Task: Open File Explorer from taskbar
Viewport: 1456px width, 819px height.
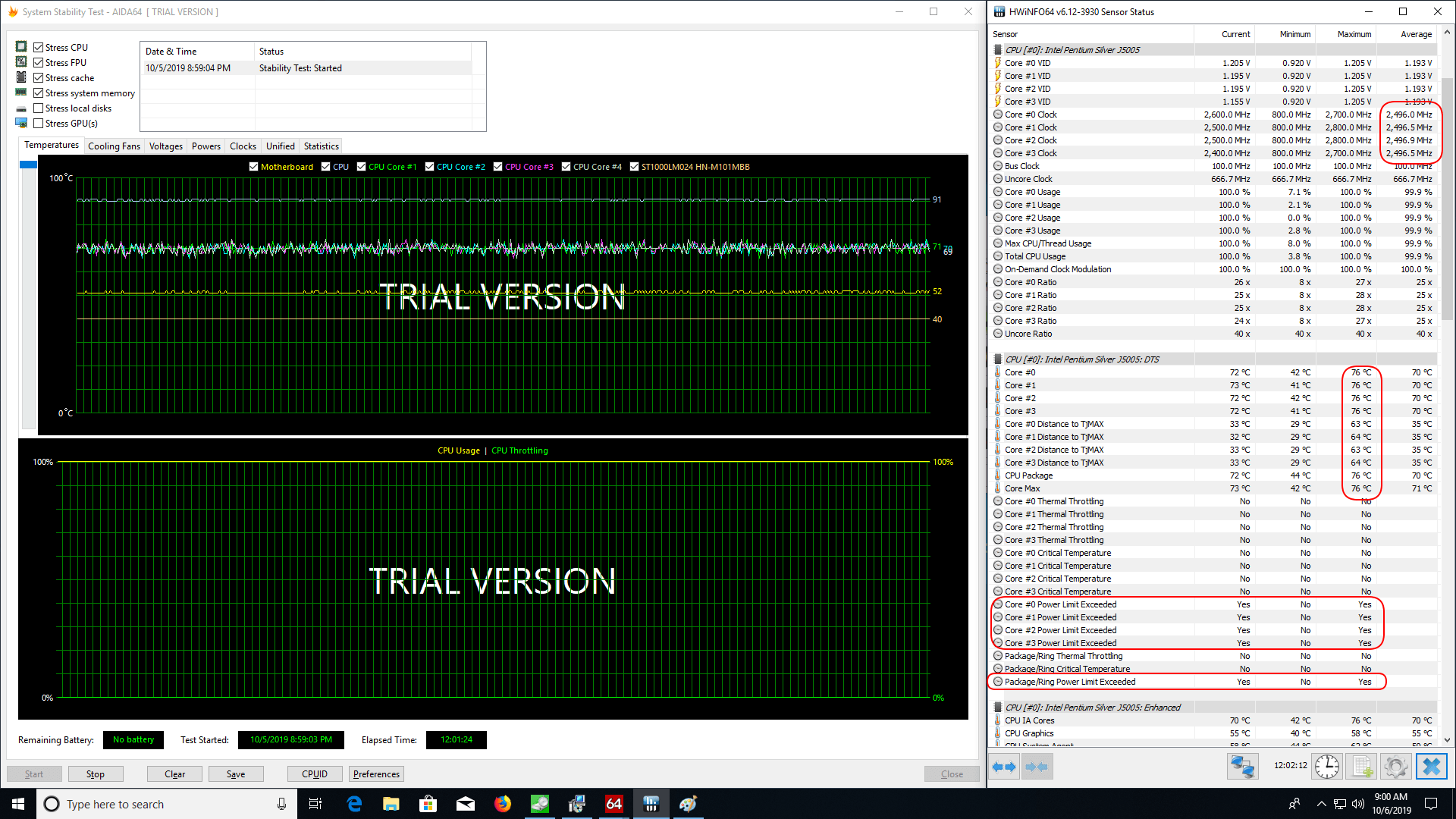Action: click(391, 804)
